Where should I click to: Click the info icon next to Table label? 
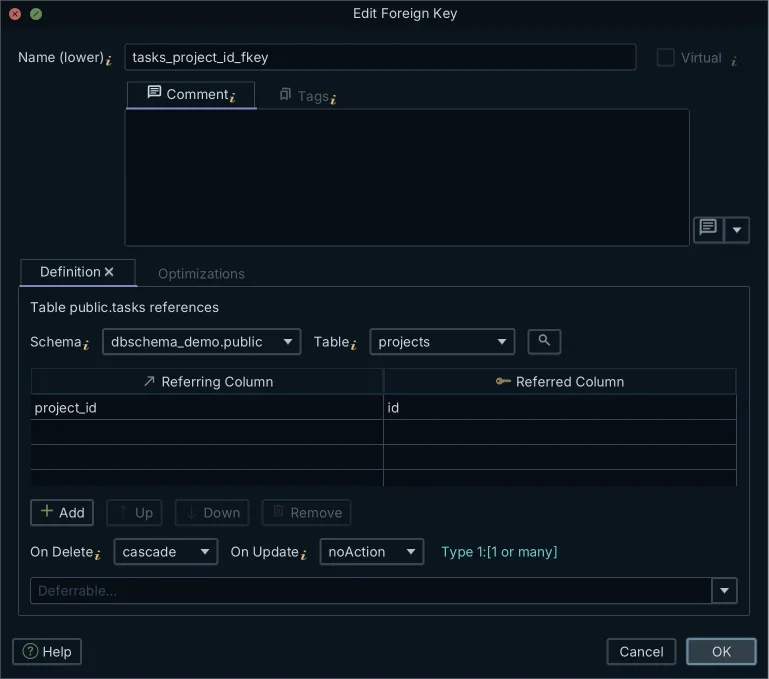click(x=353, y=345)
